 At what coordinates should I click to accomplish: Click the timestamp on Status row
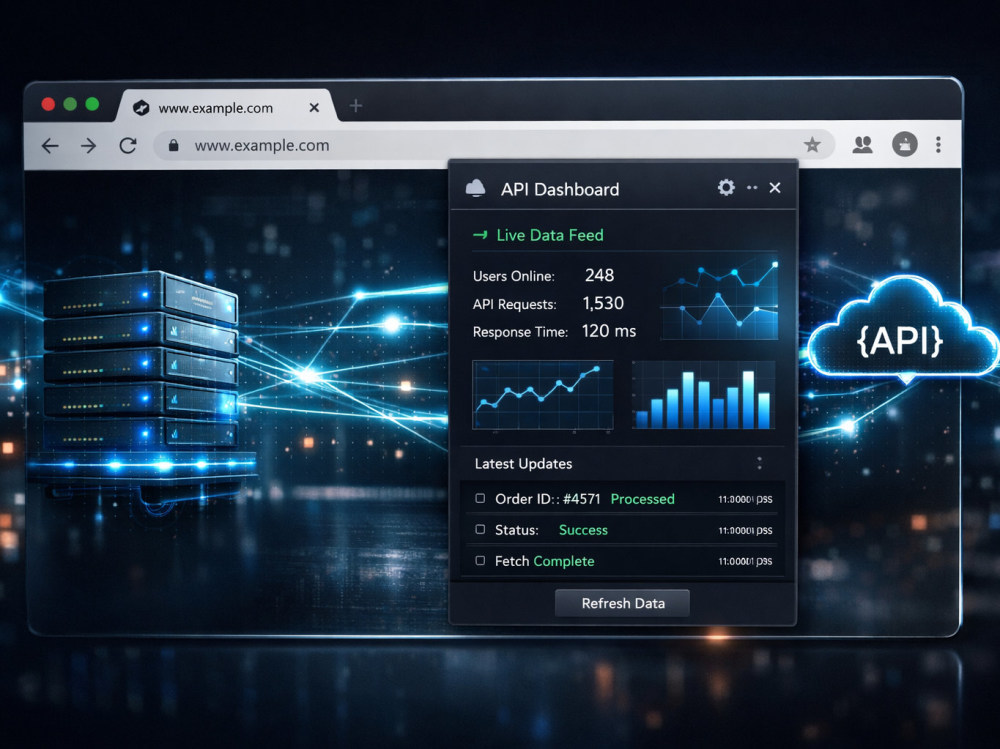[745, 531]
